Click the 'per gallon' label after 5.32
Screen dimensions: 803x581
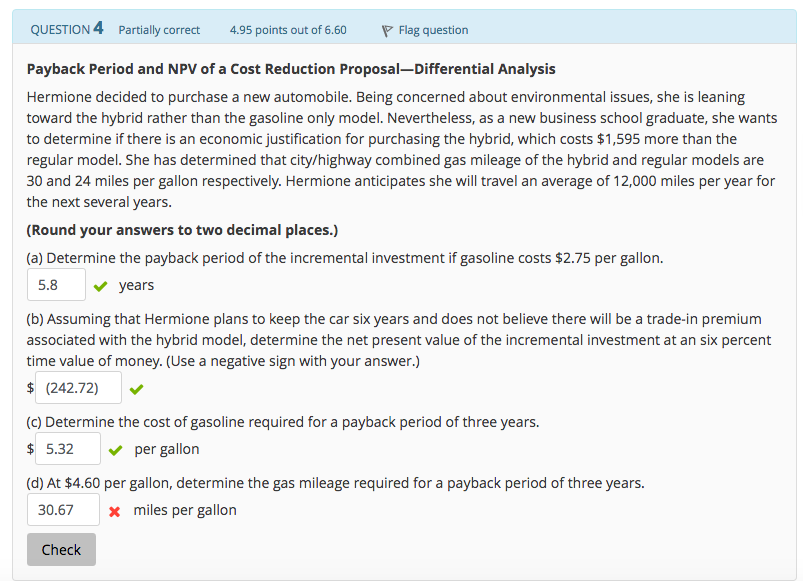pyautogui.click(x=166, y=449)
